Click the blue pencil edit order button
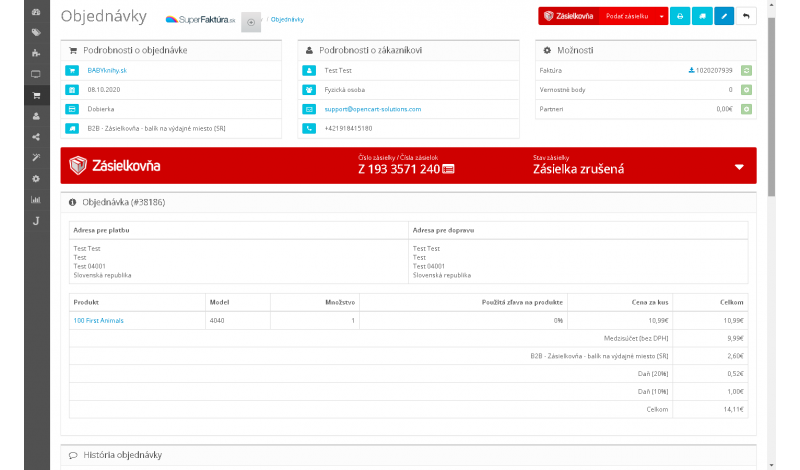 click(x=724, y=16)
